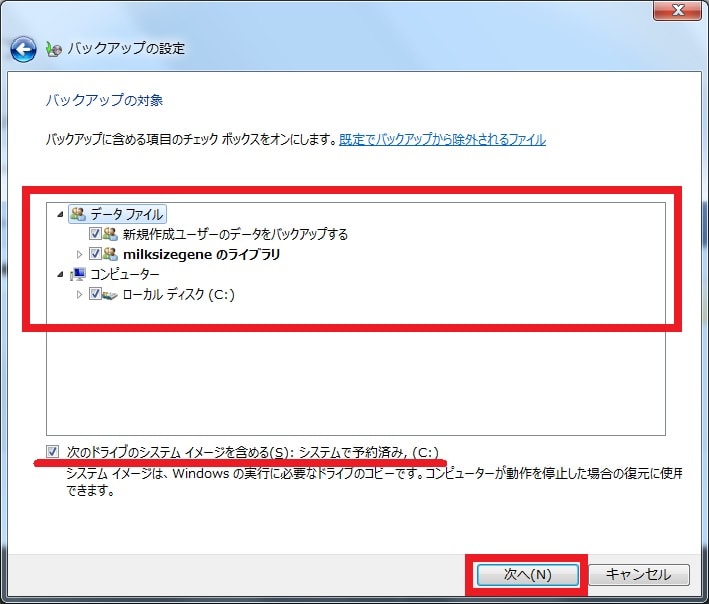Click the コンピューター monitor icon
This screenshot has width=709, height=604.
coord(78,274)
